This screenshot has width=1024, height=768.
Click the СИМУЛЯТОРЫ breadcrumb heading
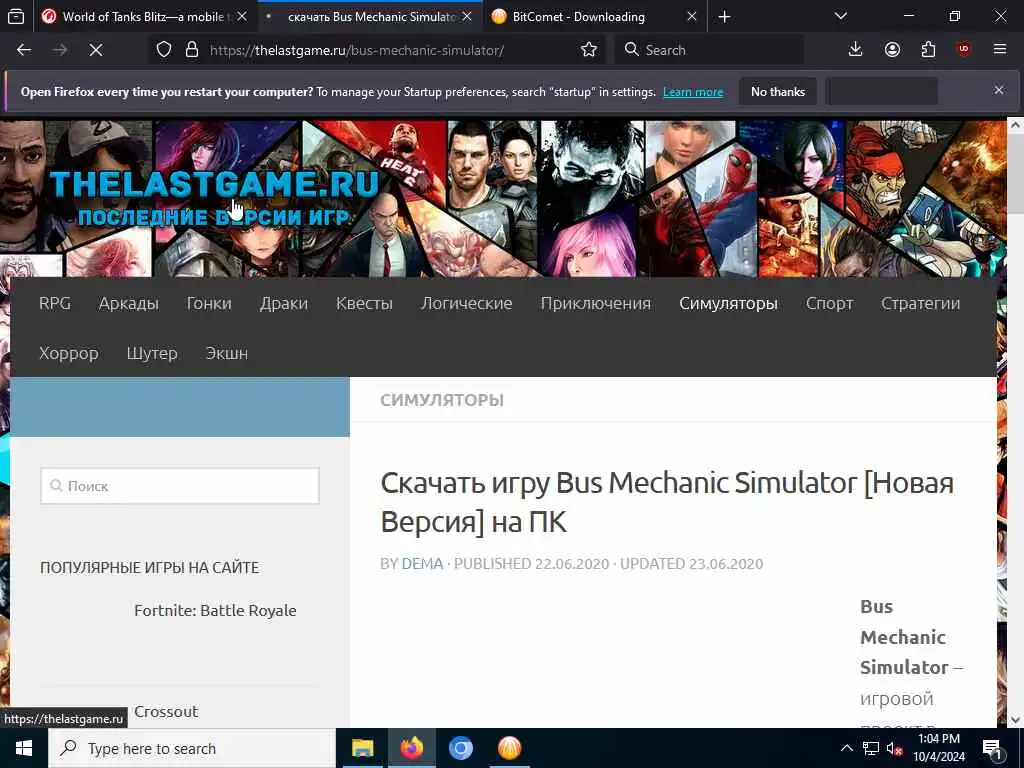(442, 400)
